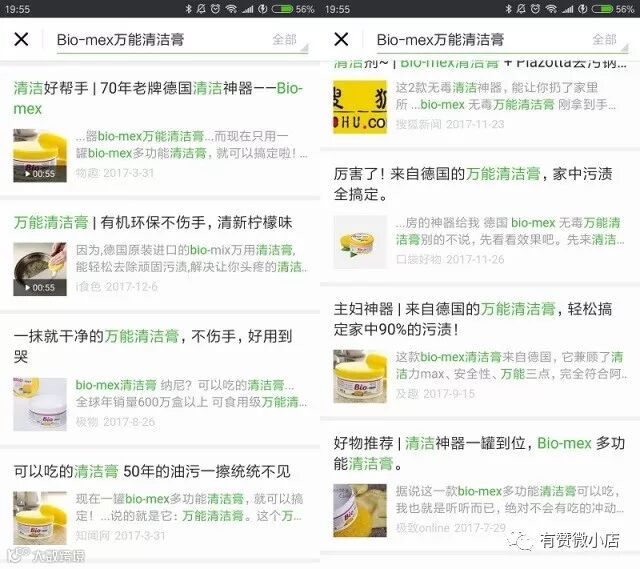Open article 可以吃的清洁膏 50年的油污
640x569 pixels.
(152, 471)
